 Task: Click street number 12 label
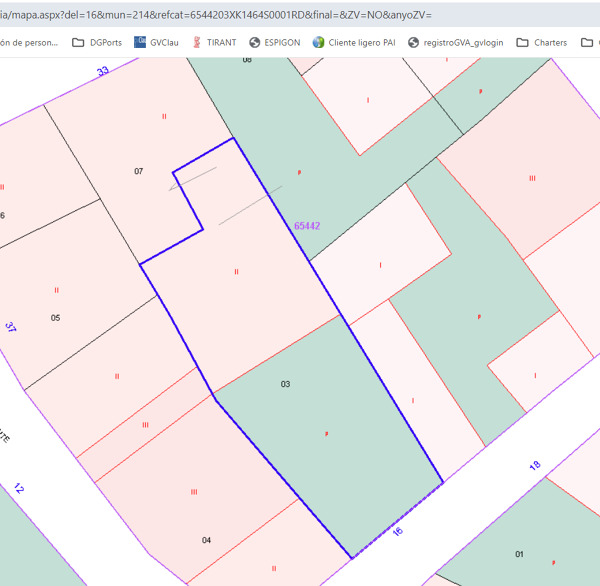tap(18, 489)
